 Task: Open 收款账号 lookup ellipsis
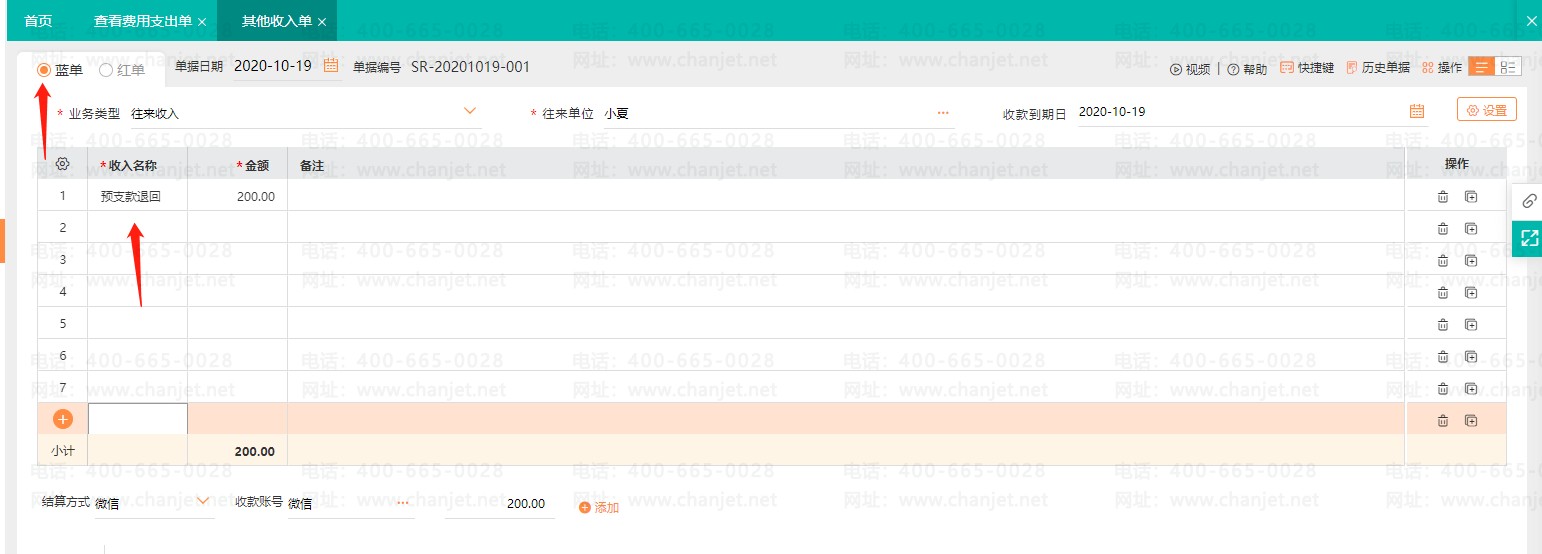(x=402, y=502)
